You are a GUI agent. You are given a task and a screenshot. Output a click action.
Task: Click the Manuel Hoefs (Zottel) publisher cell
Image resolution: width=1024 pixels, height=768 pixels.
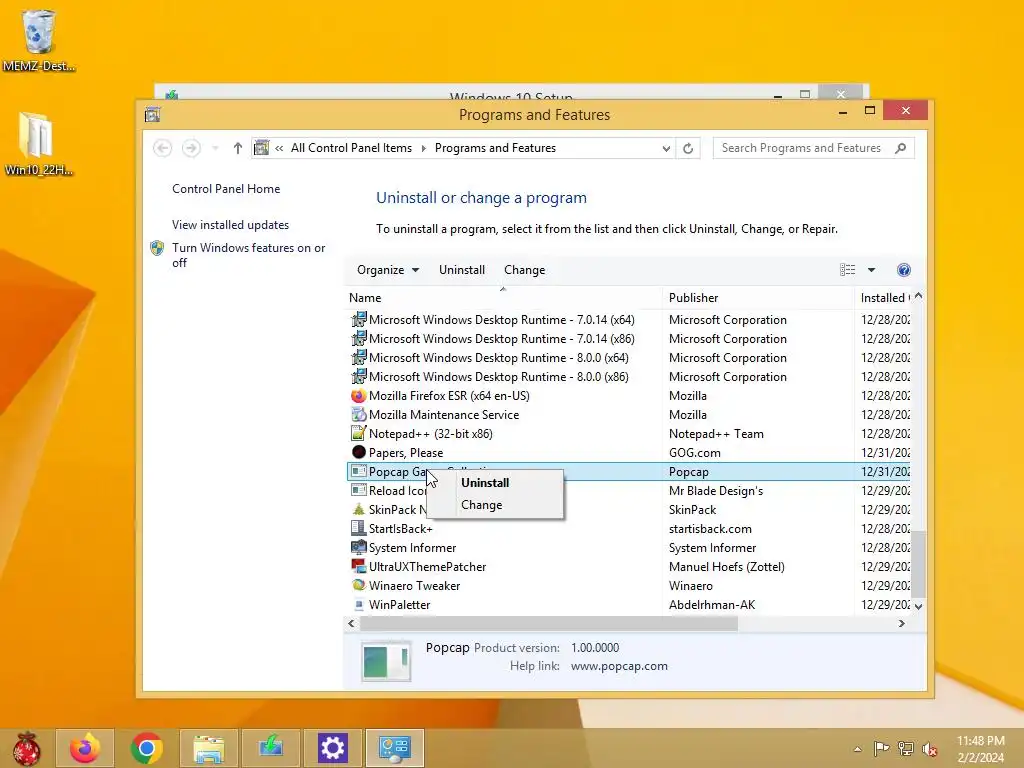[x=726, y=567]
